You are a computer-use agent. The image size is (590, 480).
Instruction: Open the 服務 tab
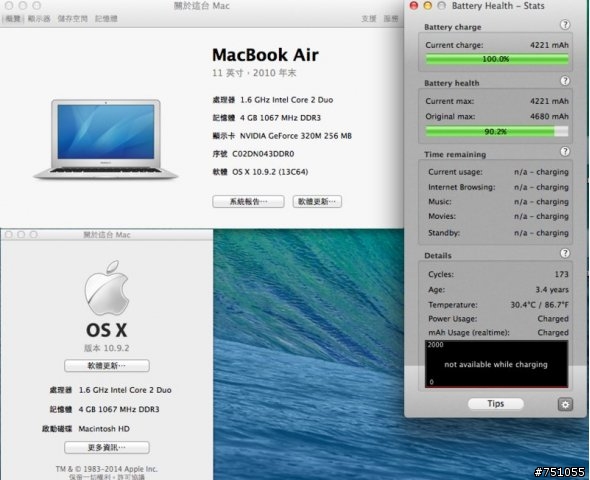(391, 18)
